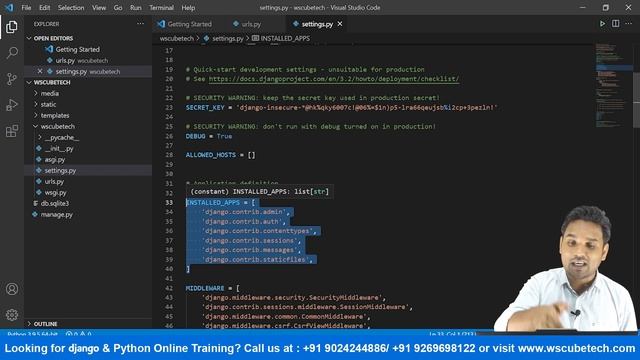Image resolution: width=640 pixels, height=360 pixels.
Task: Open the Manage gear icon
Action: point(12,315)
